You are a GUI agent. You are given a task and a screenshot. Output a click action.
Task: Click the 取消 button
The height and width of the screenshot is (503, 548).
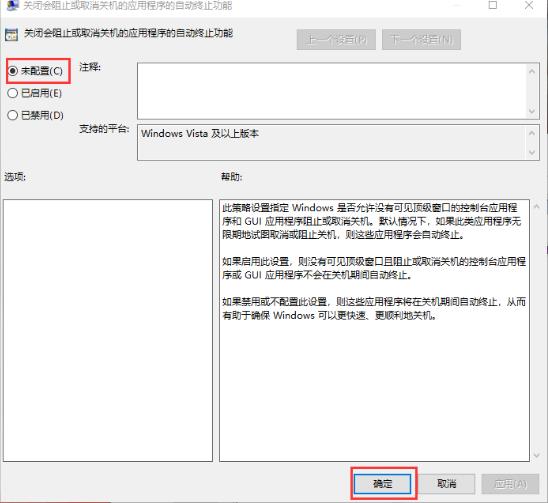tap(447, 484)
